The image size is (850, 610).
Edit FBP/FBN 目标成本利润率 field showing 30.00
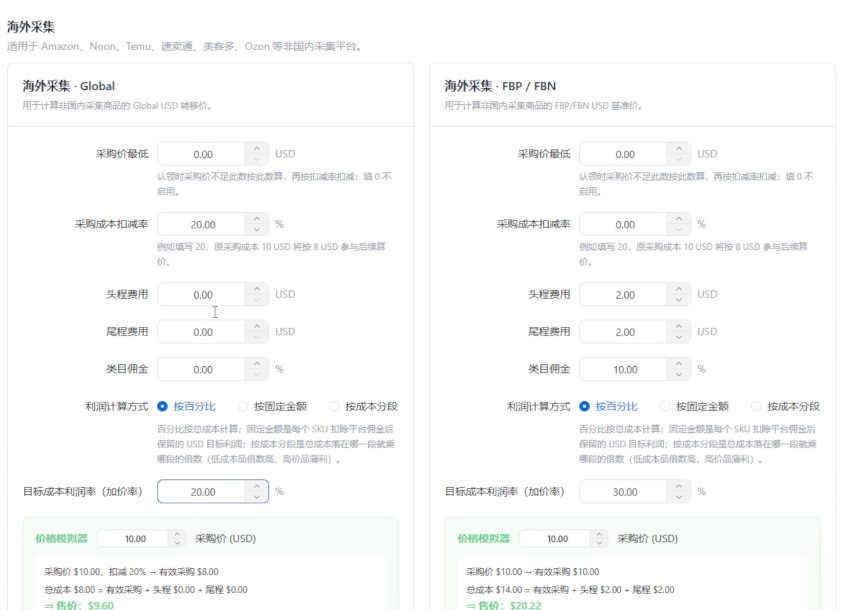(624, 492)
